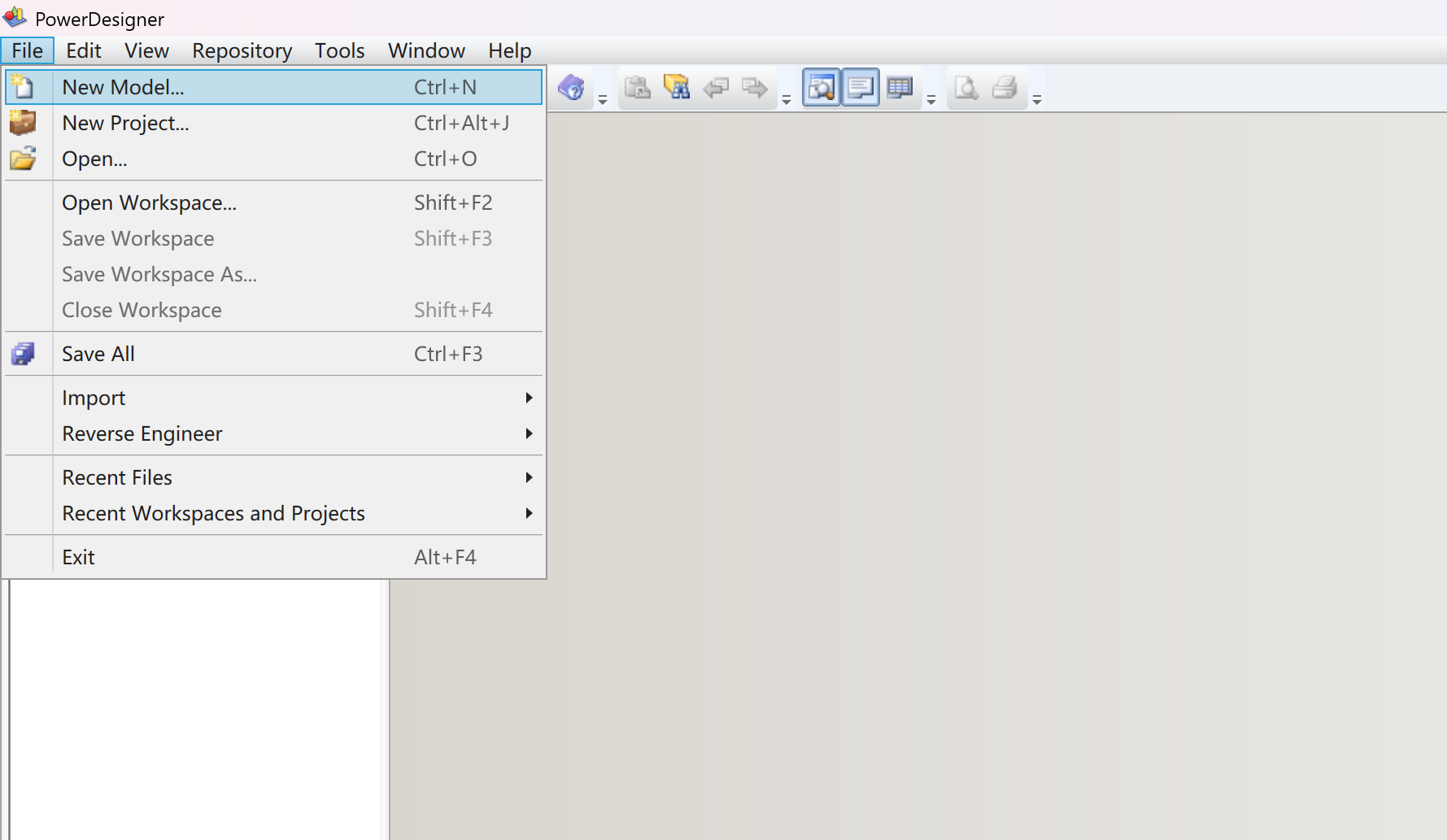Click the Save All disks icon
The width and height of the screenshot is (1447, 840).
(x=23, y=354)
